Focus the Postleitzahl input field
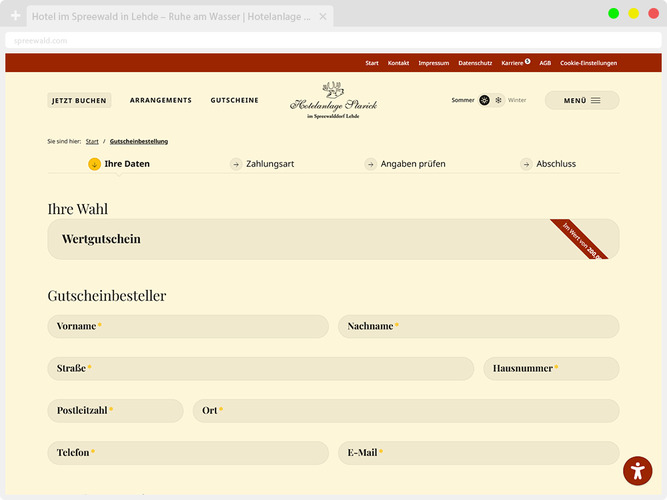The height and width of the screenshot is (500, 667). [x=115, y=411]
